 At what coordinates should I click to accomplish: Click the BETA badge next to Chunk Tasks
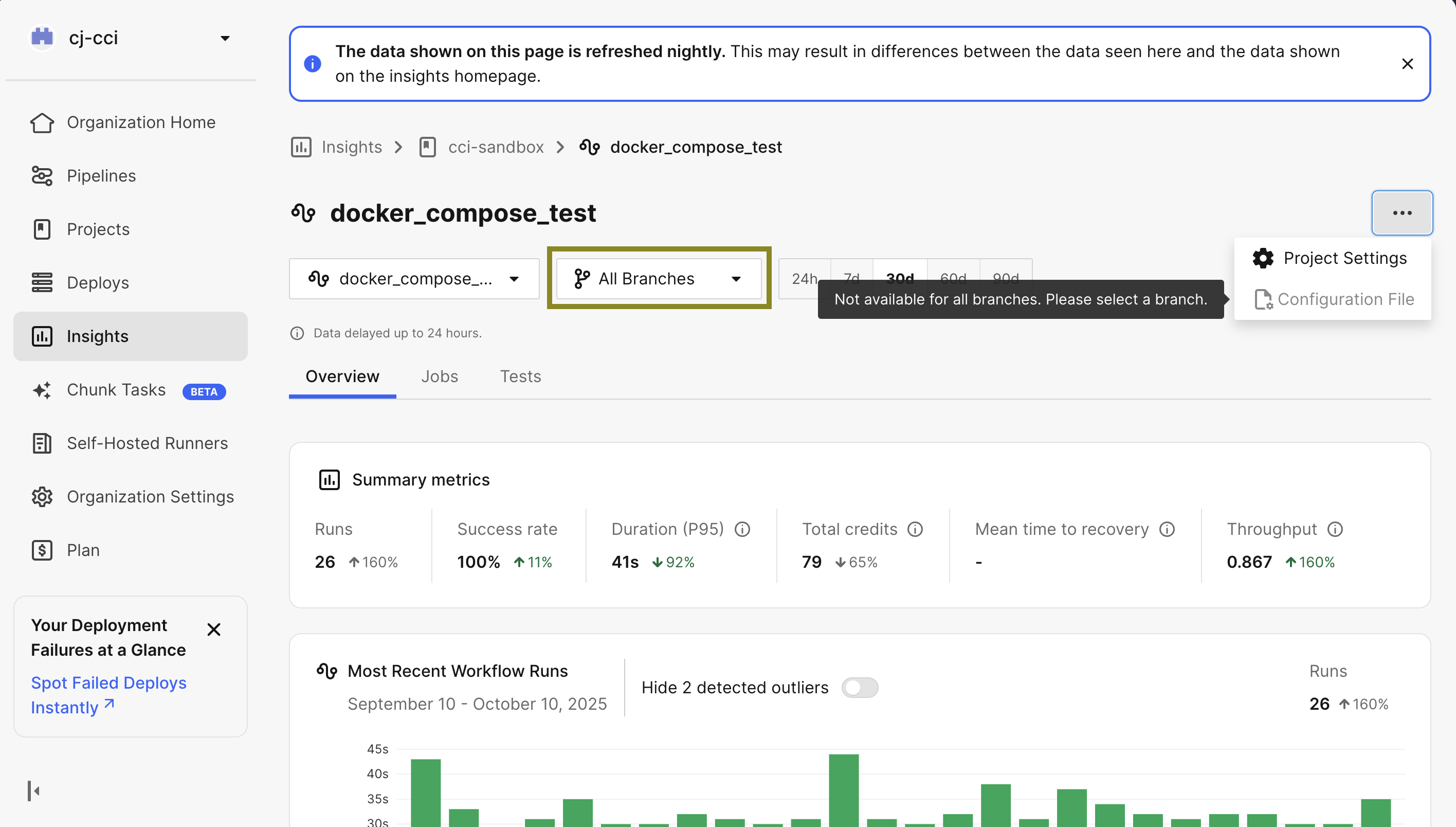(x=204, y=391)
